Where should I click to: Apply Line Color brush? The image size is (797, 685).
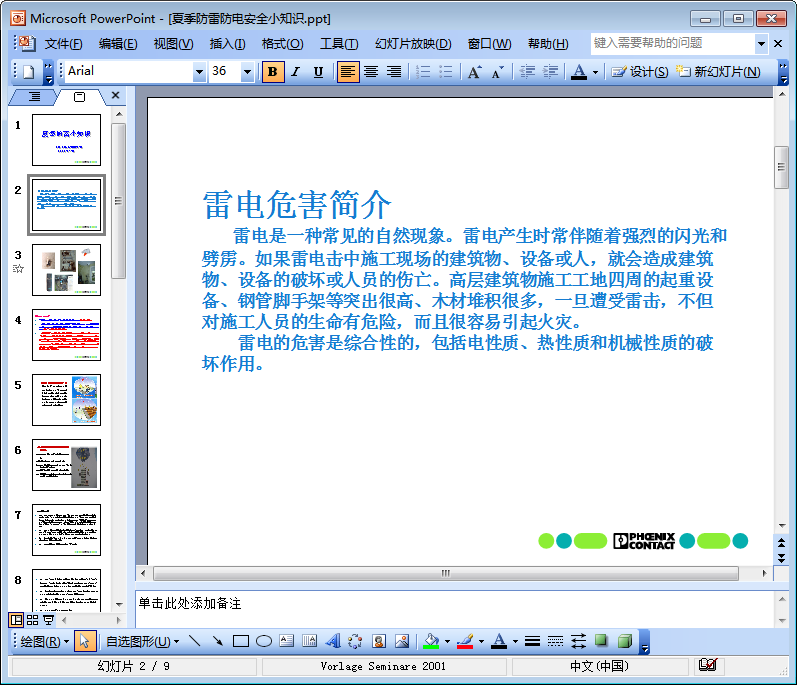[x=465, y=641]
